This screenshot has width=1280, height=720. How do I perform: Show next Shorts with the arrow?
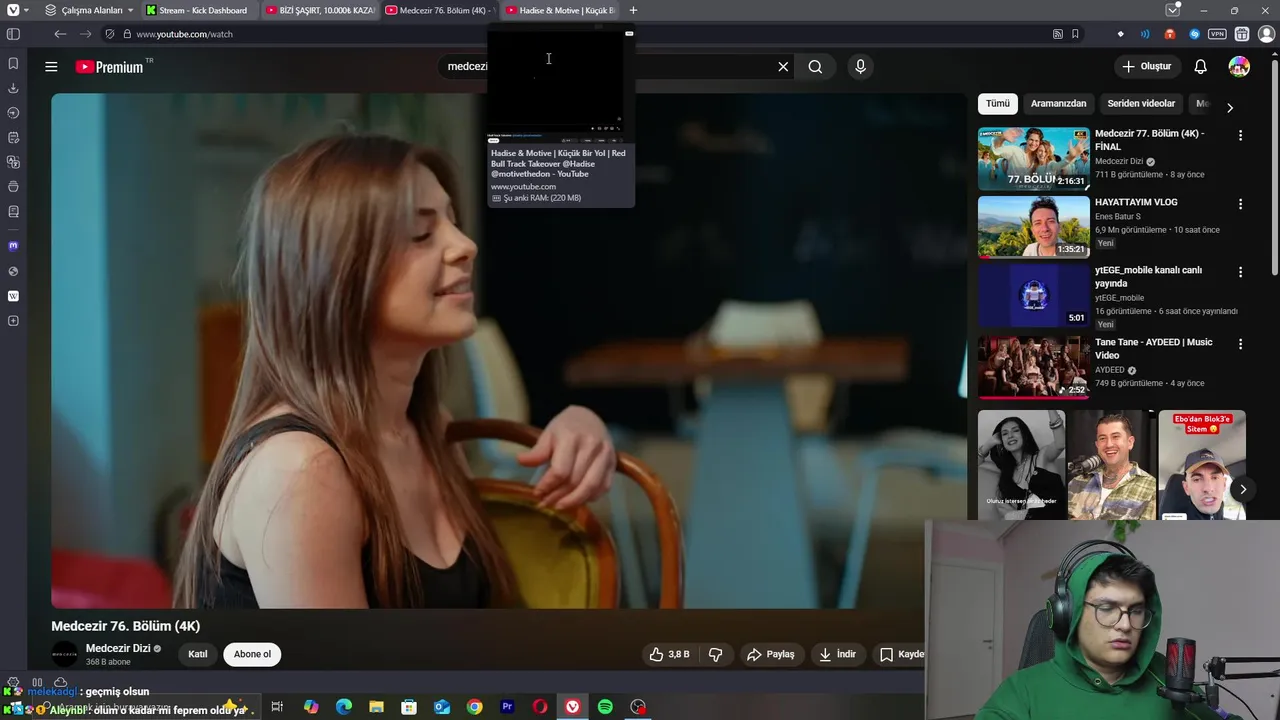click(x=1243, y=489)
